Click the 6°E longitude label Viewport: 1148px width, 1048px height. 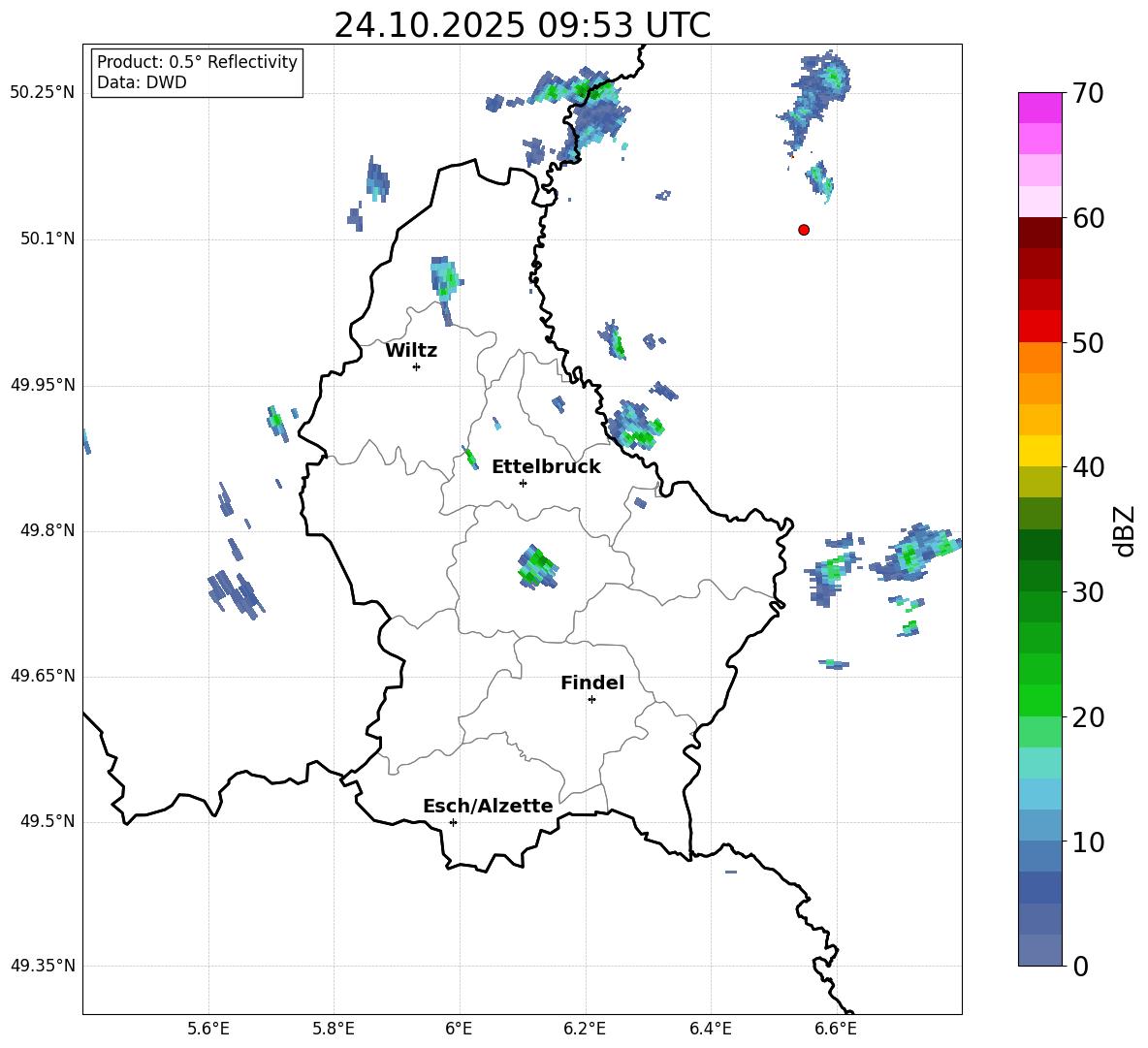click(x=459, y=1029)
